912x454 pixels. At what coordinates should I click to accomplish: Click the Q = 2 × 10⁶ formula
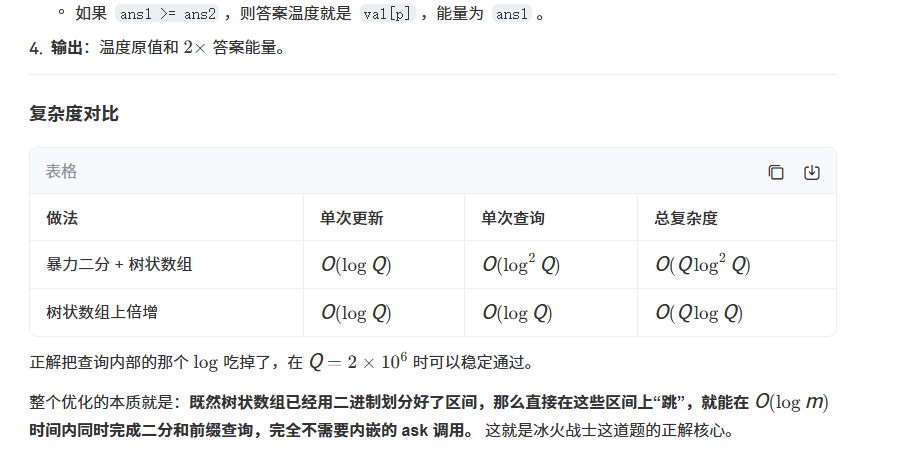[x=358, y=362]
